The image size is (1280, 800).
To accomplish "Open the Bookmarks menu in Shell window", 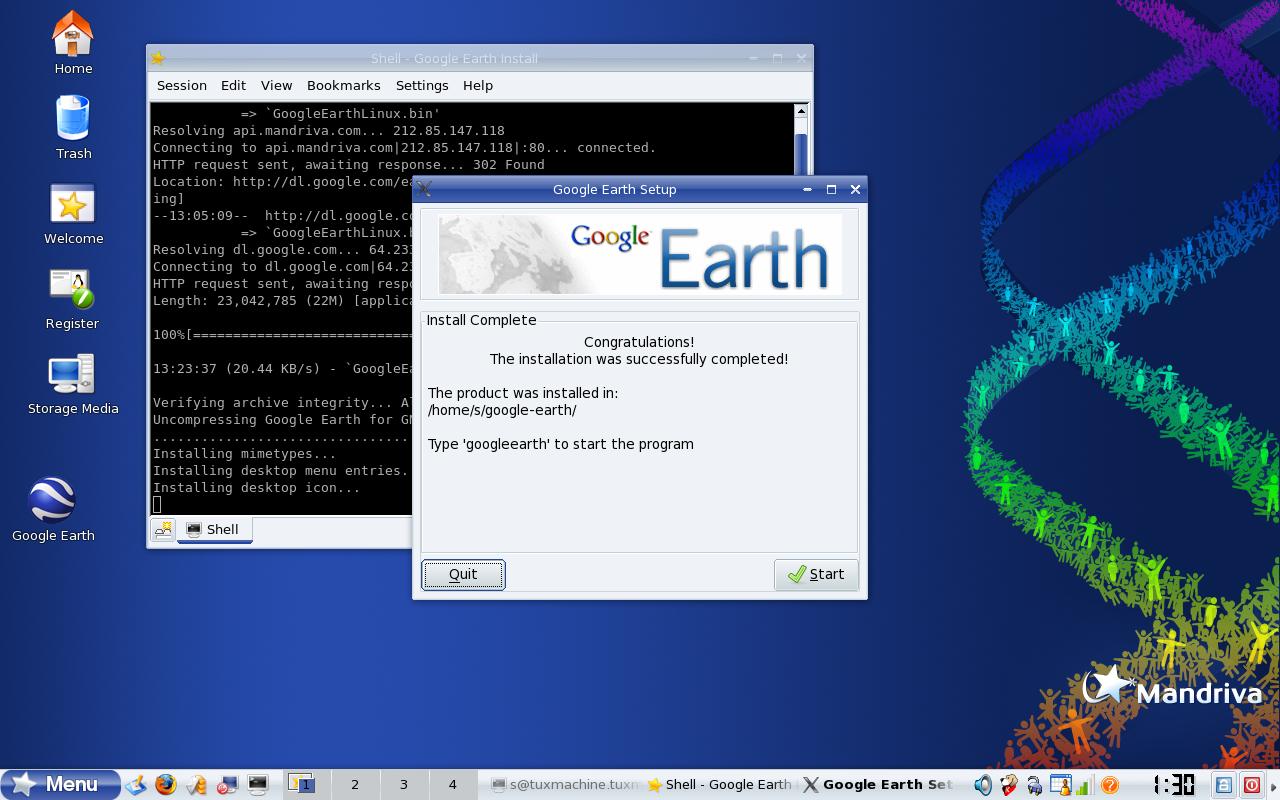I will (343, 85).
